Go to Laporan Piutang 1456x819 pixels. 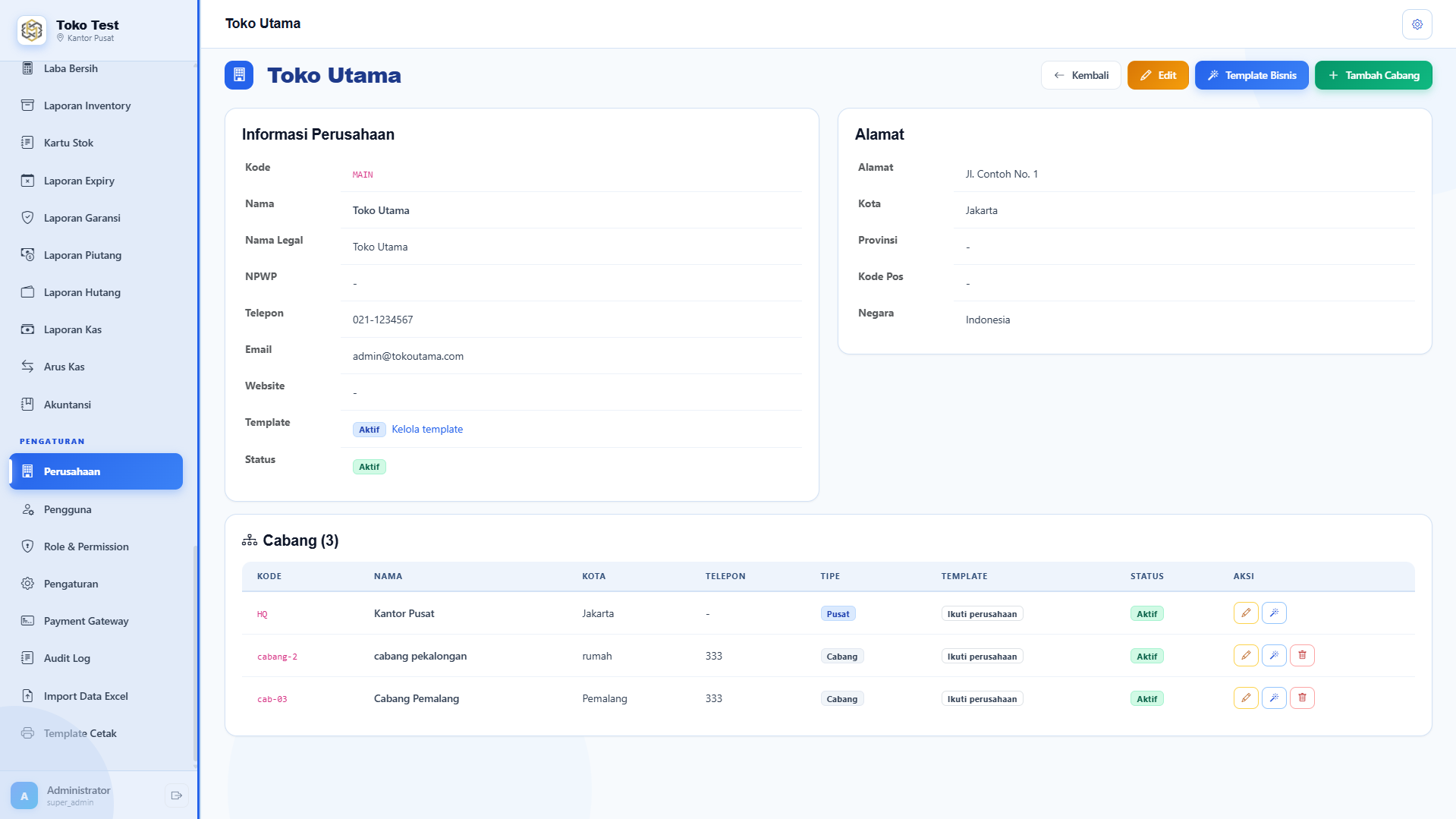tap(97, 255)
